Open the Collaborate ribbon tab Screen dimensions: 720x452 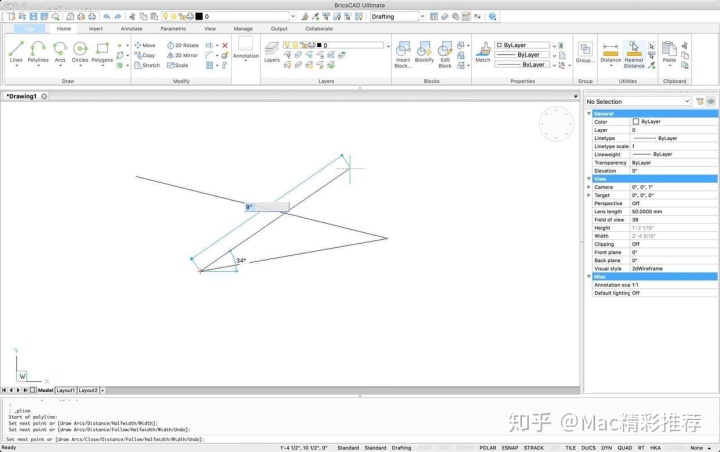(319, 28)
